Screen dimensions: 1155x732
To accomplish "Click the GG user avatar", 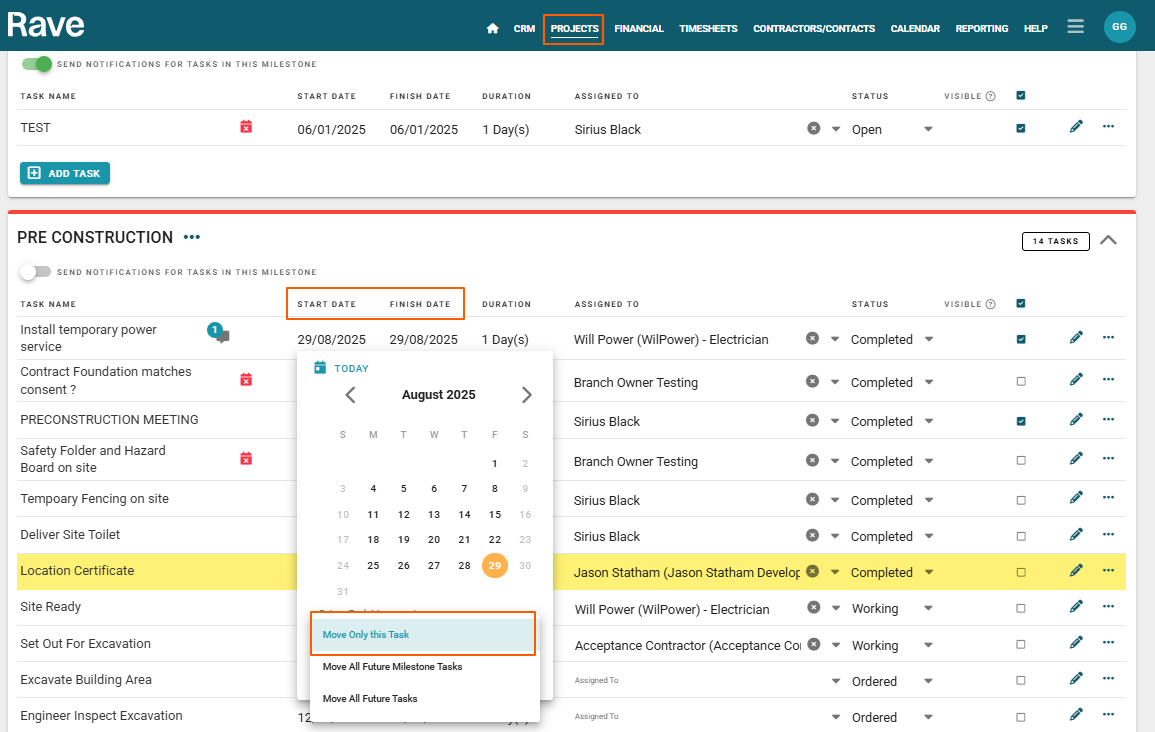I will coord(1119,27).
